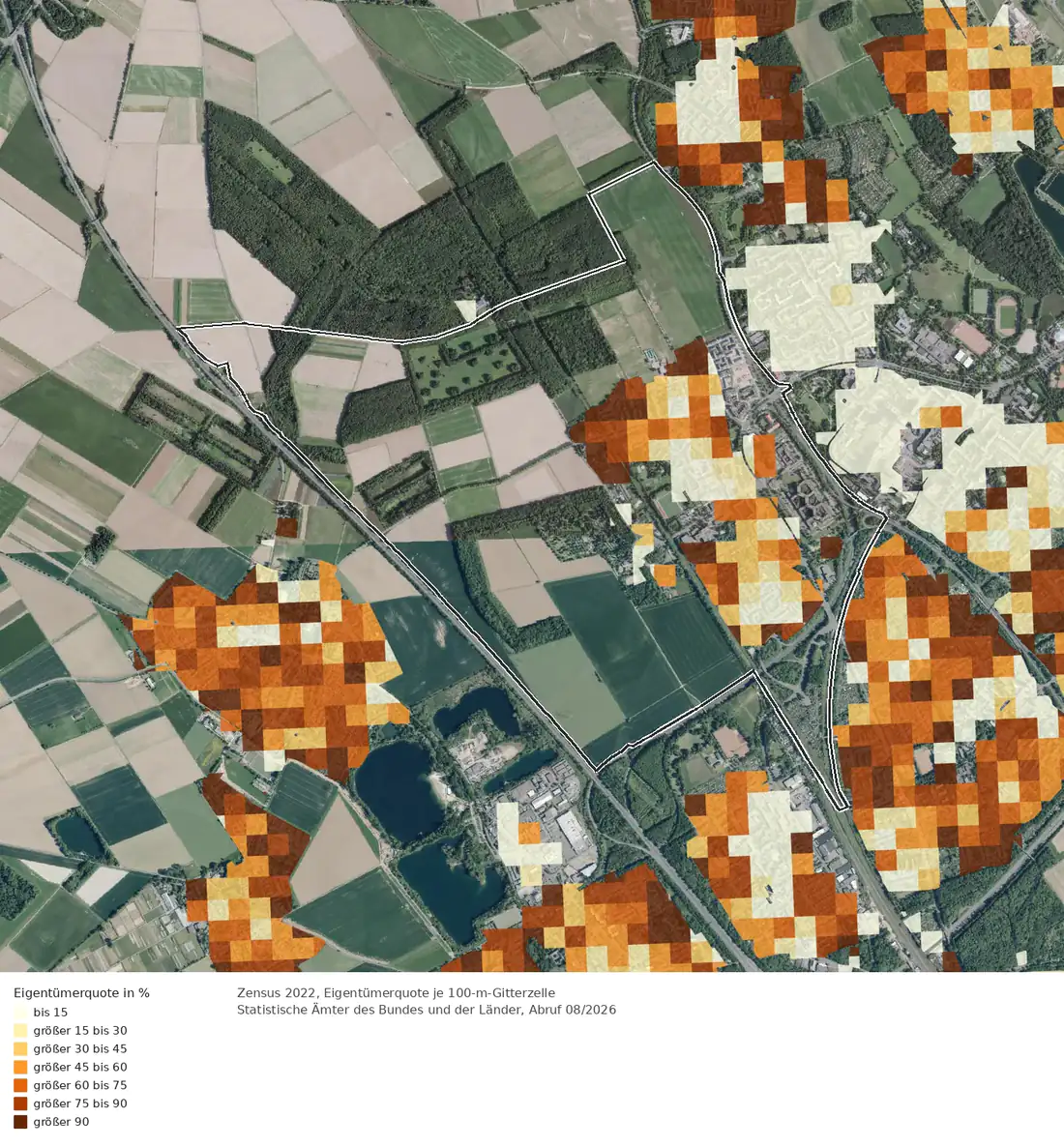The height and width of the screenshot is (1147, 1064).
Task: Select the label text 'größer 15 bis 30'
Action: [80, 1031]
